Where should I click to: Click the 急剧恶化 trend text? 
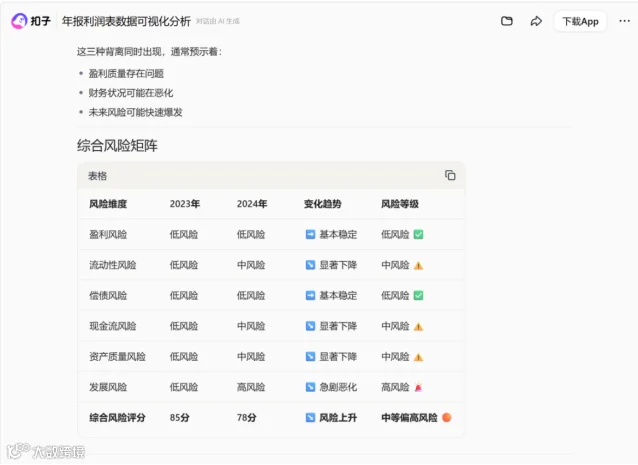[338, 387]
